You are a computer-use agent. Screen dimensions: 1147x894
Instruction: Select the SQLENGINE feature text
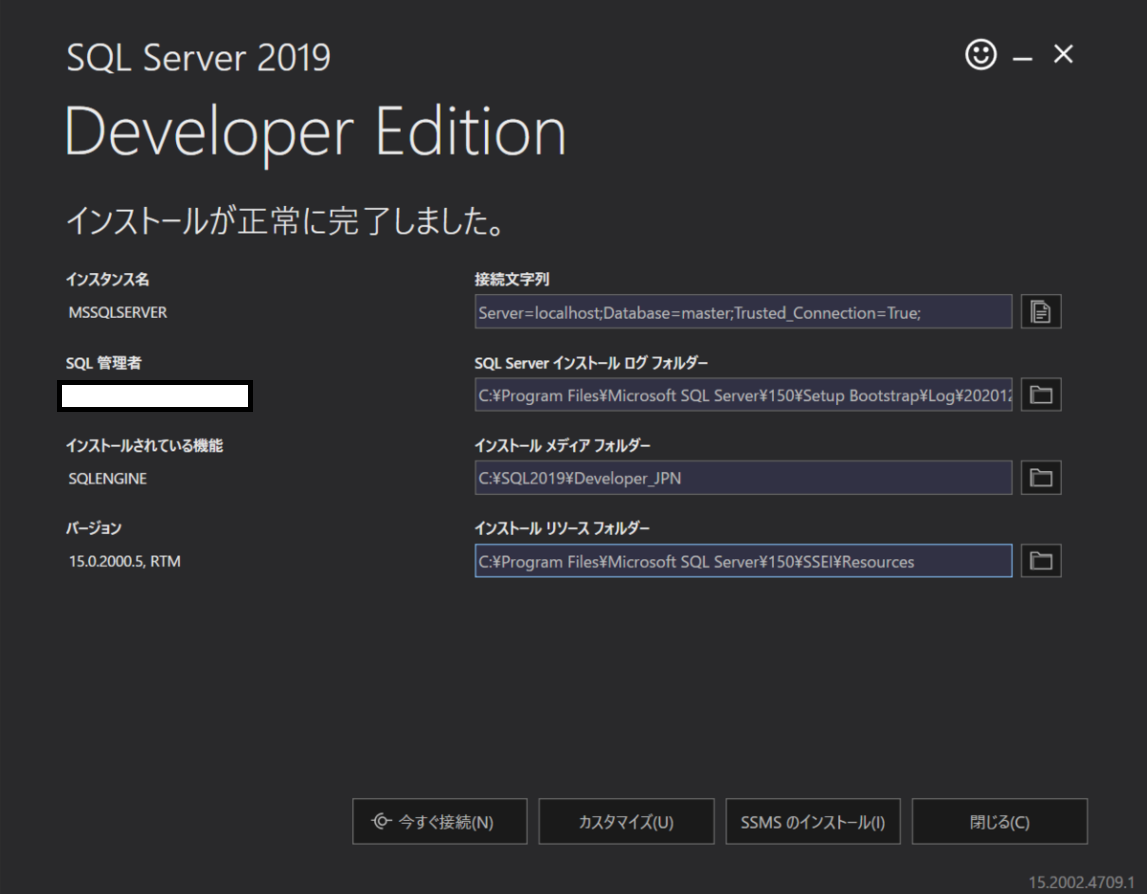[x=108, y=478]
